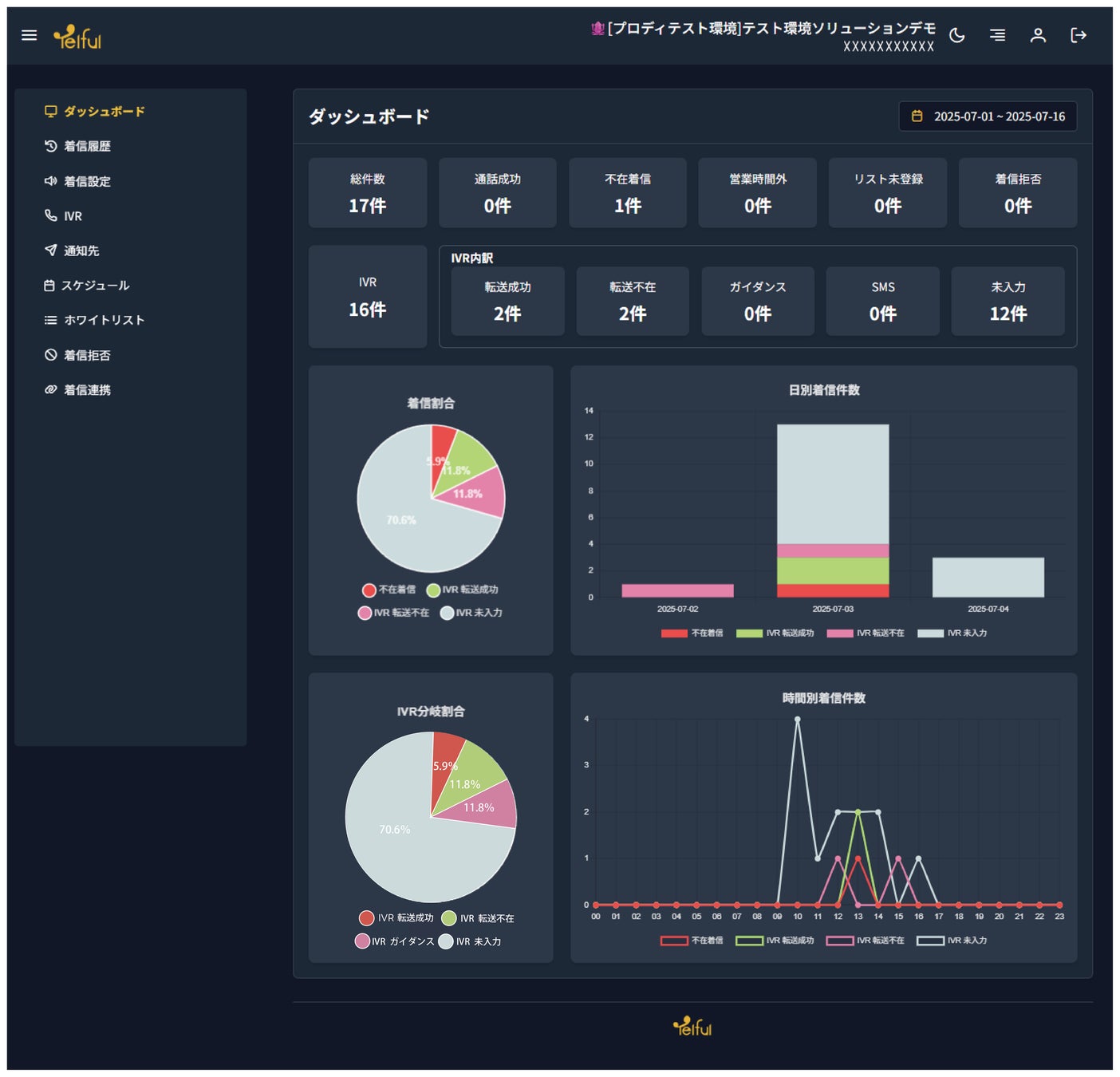Click the 総件数 17件 summary card
Viewport: 1120px width, 1077px height.
368,193
